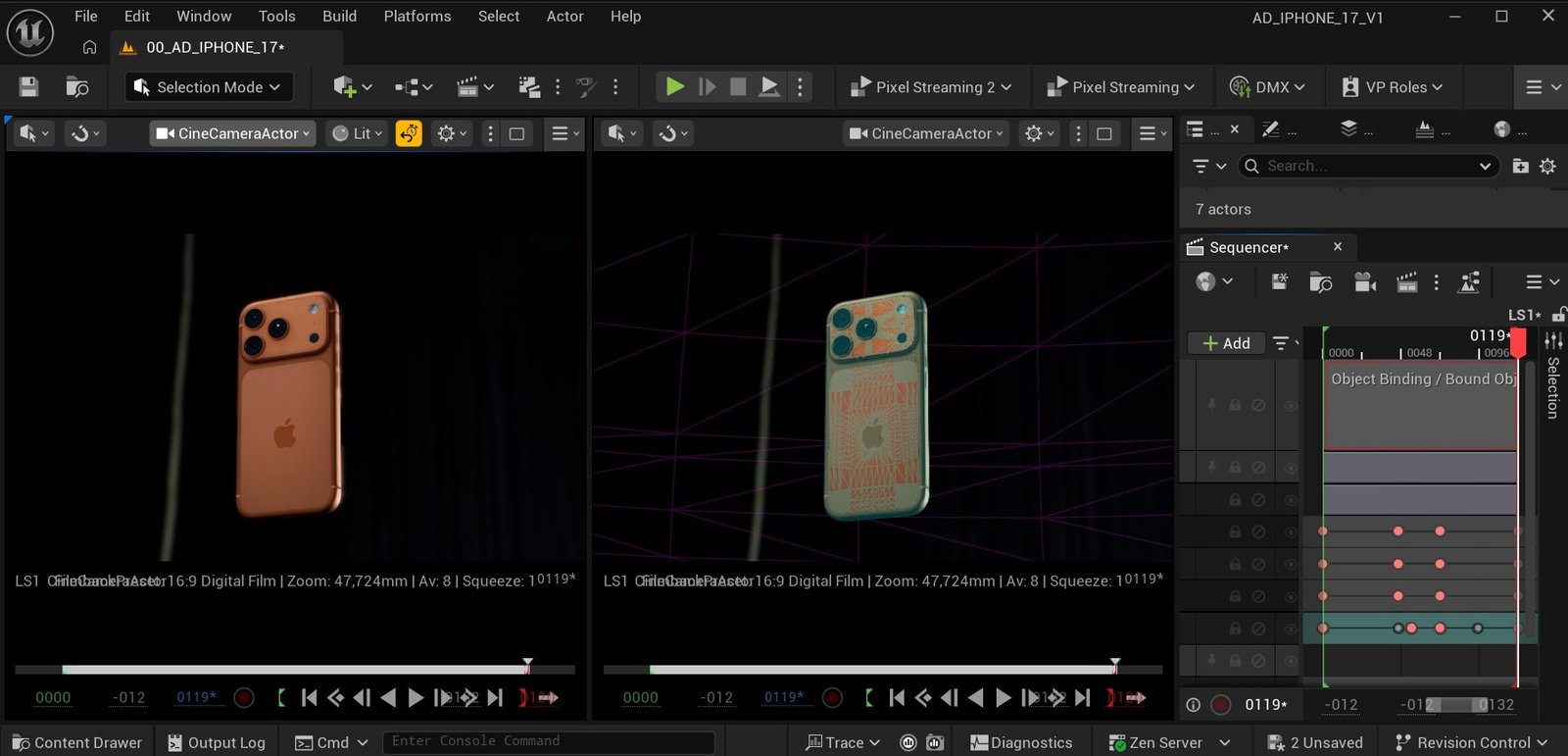Open the Selection Mode dropdown
1568x756 pixels.
coord(208,87)
